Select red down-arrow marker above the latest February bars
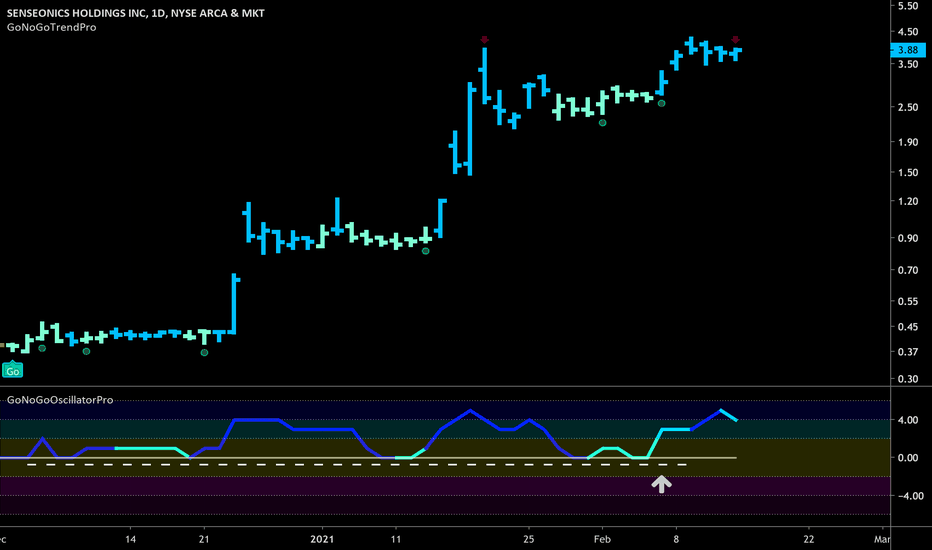The image size is (932, 550). tap(735, 40)
